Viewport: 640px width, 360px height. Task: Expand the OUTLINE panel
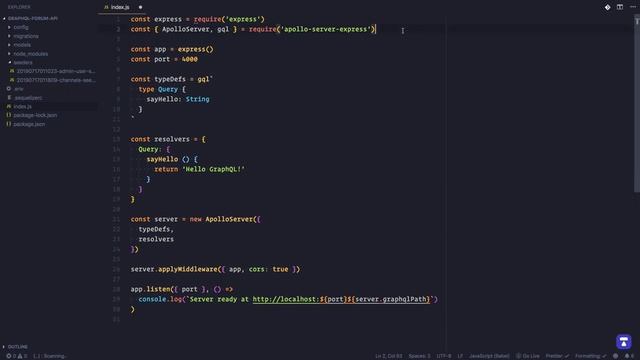(18, 347)
